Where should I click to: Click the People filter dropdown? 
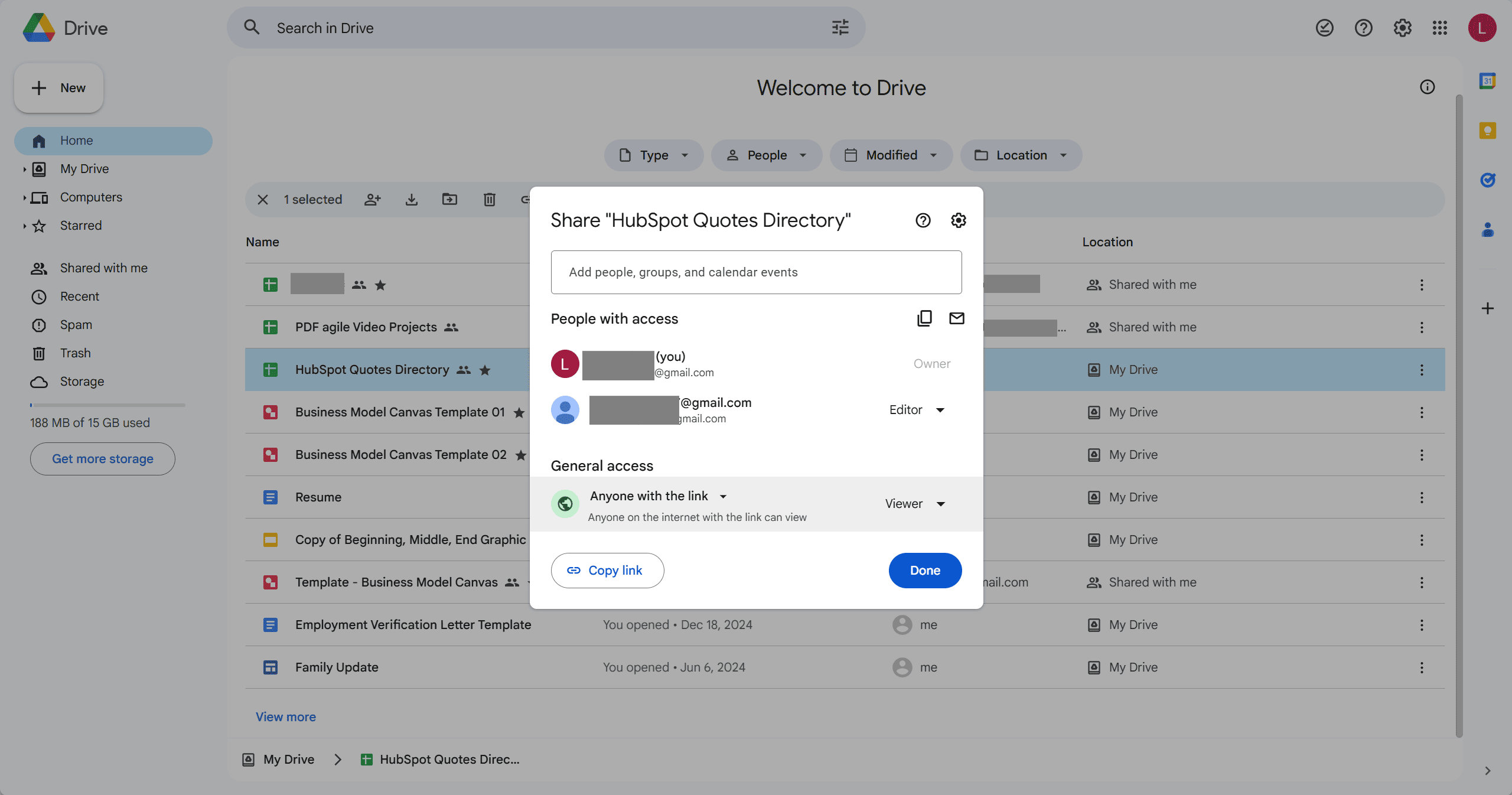[765, 155]
